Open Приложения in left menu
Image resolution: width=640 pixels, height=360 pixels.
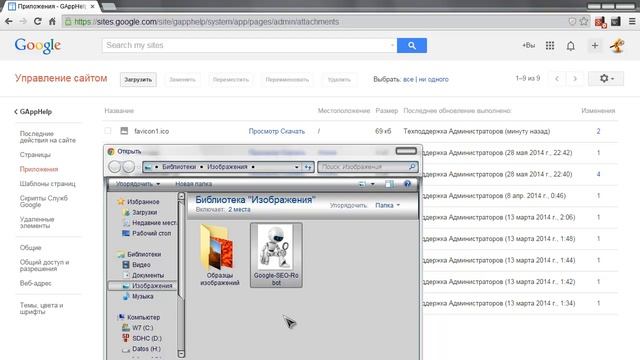(39, 169)
